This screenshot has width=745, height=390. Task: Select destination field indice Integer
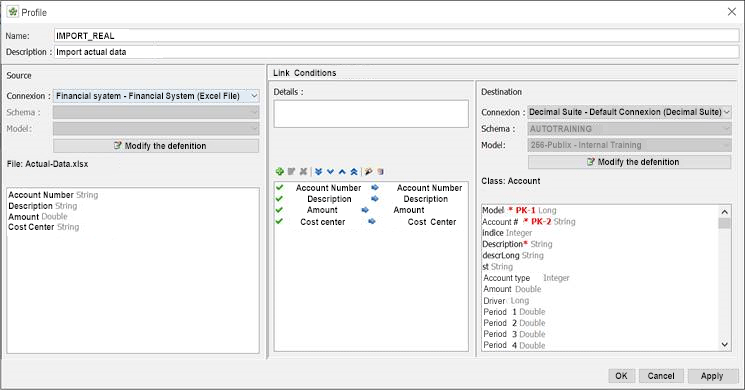(507, 233)
